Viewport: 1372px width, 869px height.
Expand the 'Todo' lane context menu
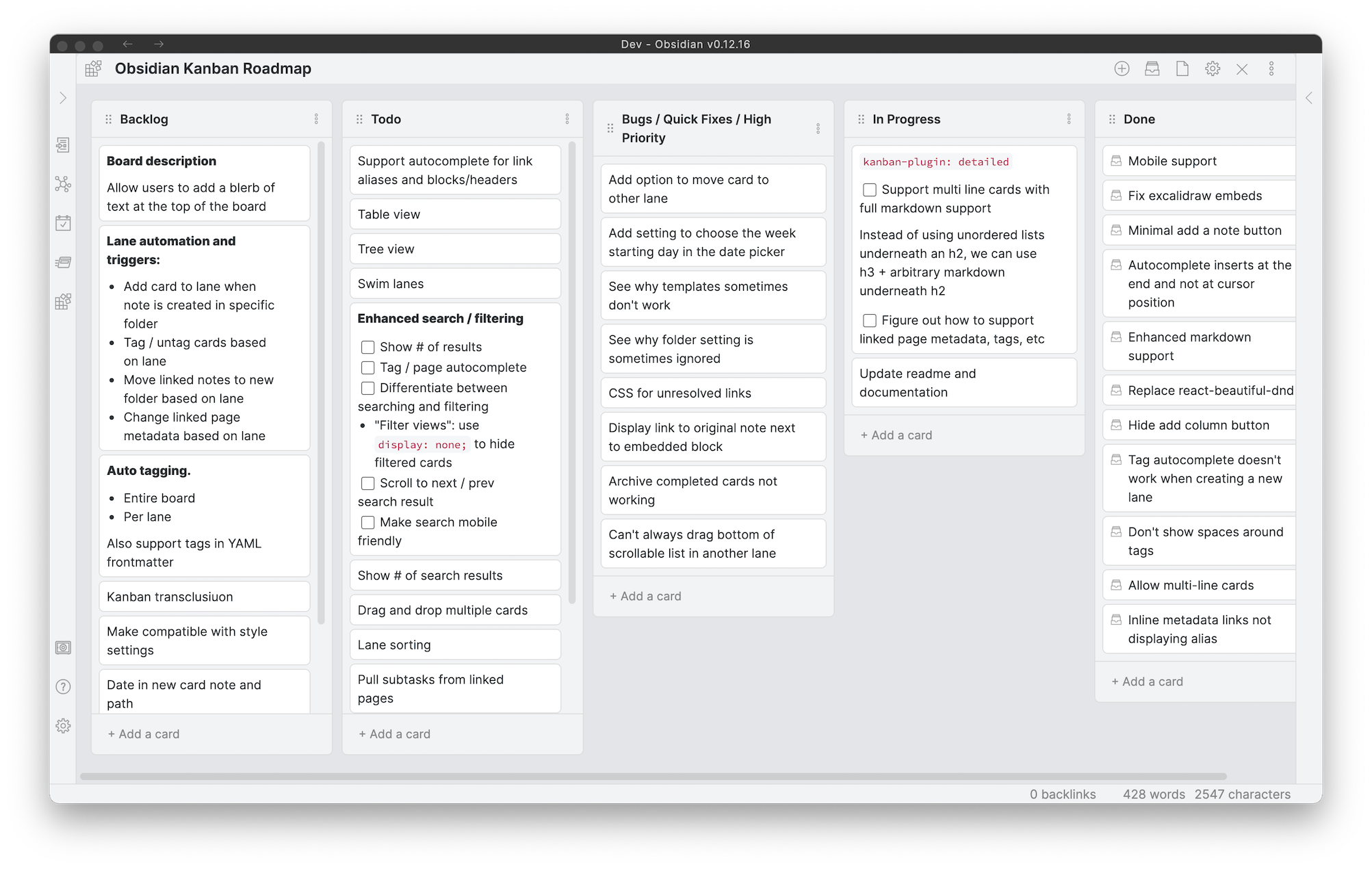tap(567, 119)
